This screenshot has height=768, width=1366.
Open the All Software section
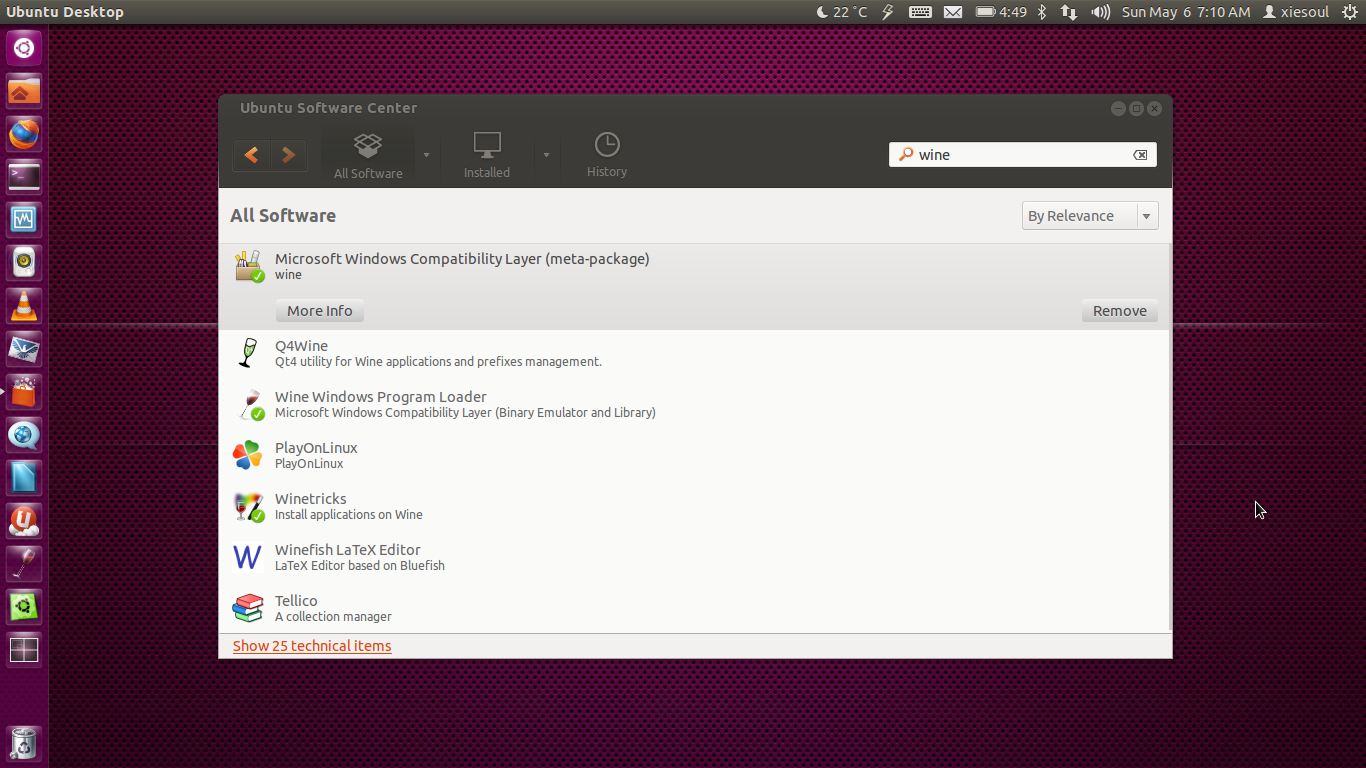(x=368, y=156)
